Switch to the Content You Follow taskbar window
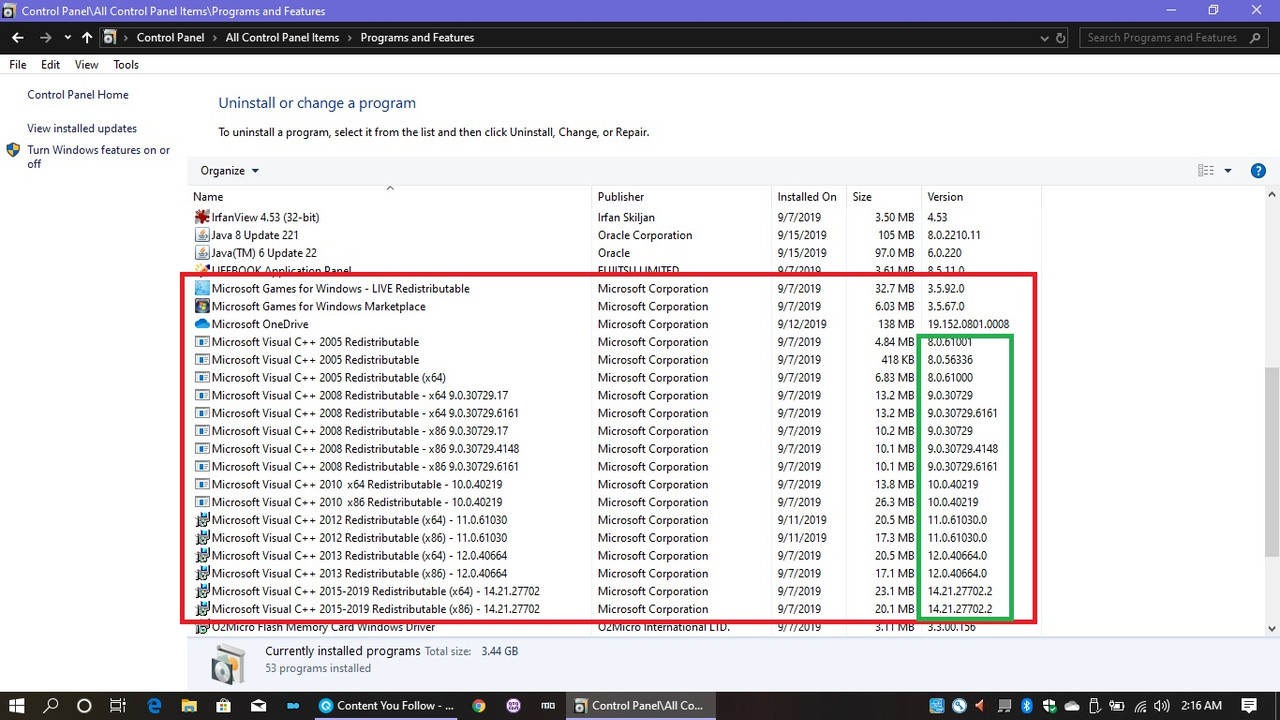 386,705
